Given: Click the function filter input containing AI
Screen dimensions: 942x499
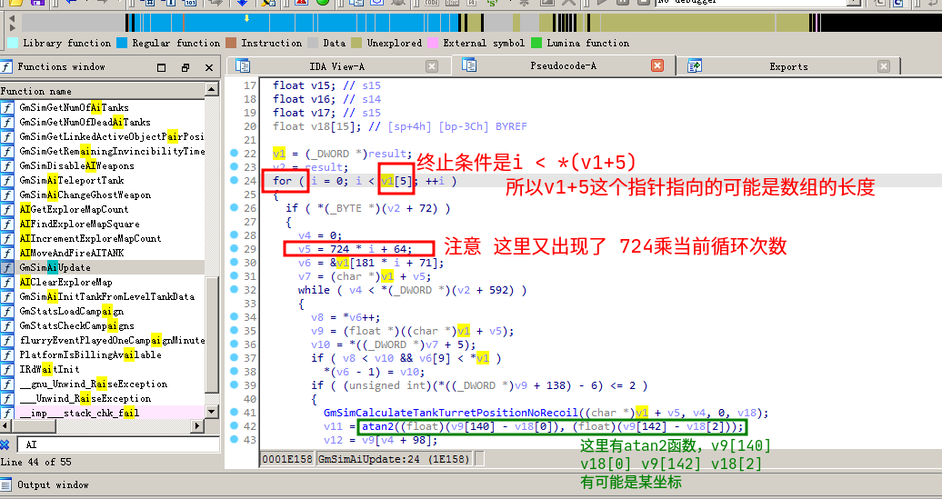Looking at the screenshot, I should click(118, 444).
